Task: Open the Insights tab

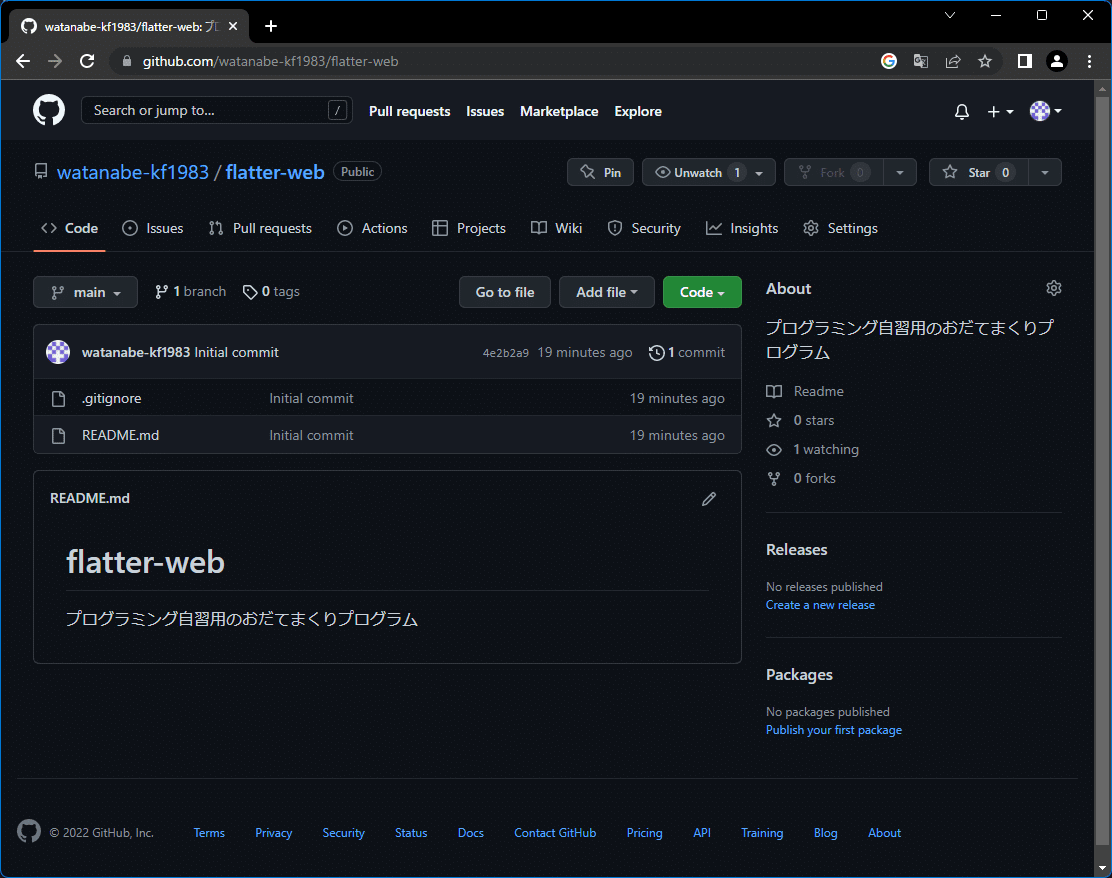Action: (742, 228)
